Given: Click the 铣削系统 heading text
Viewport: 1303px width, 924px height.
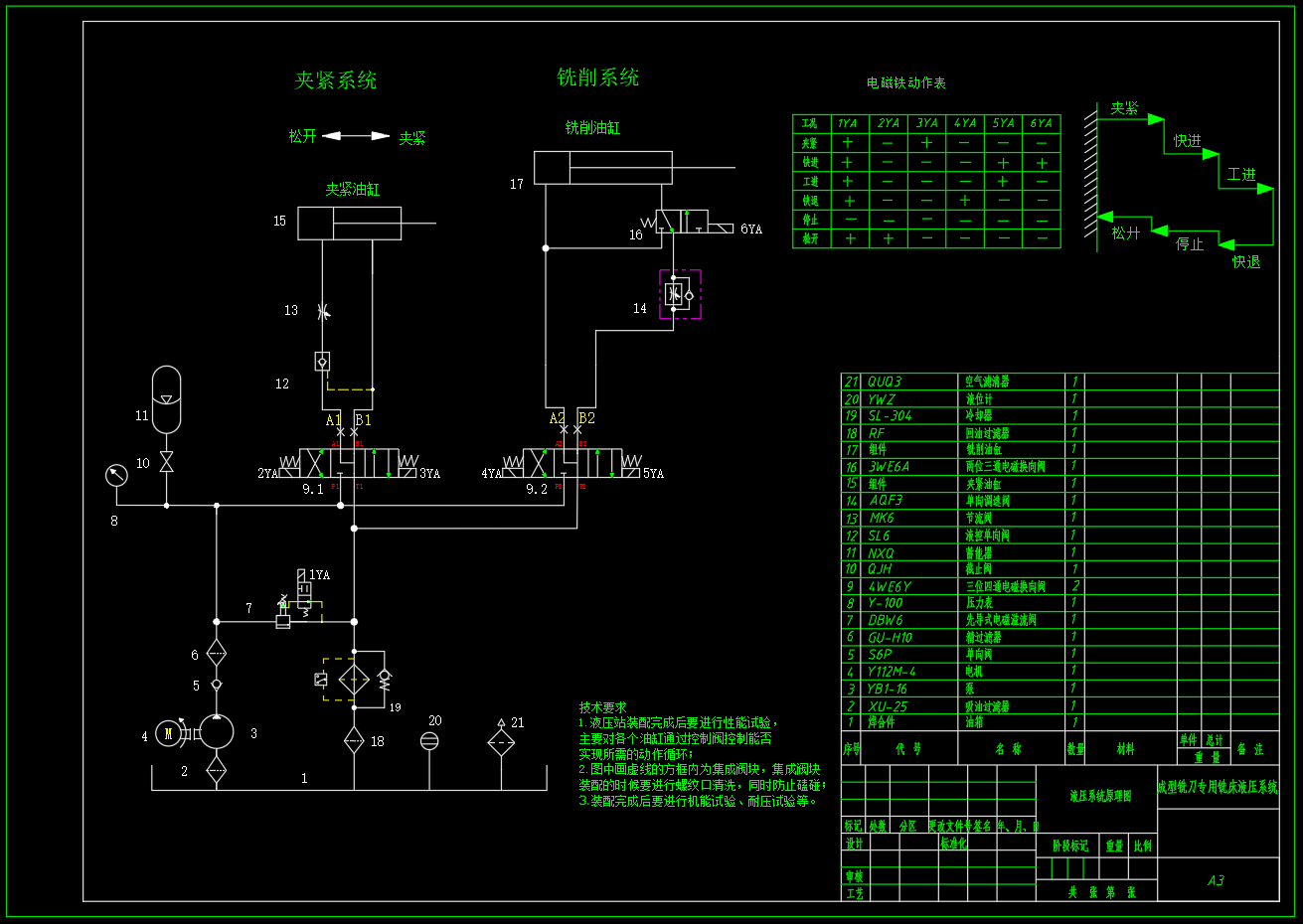Looking at the screenshot, I should click(597, 77).
